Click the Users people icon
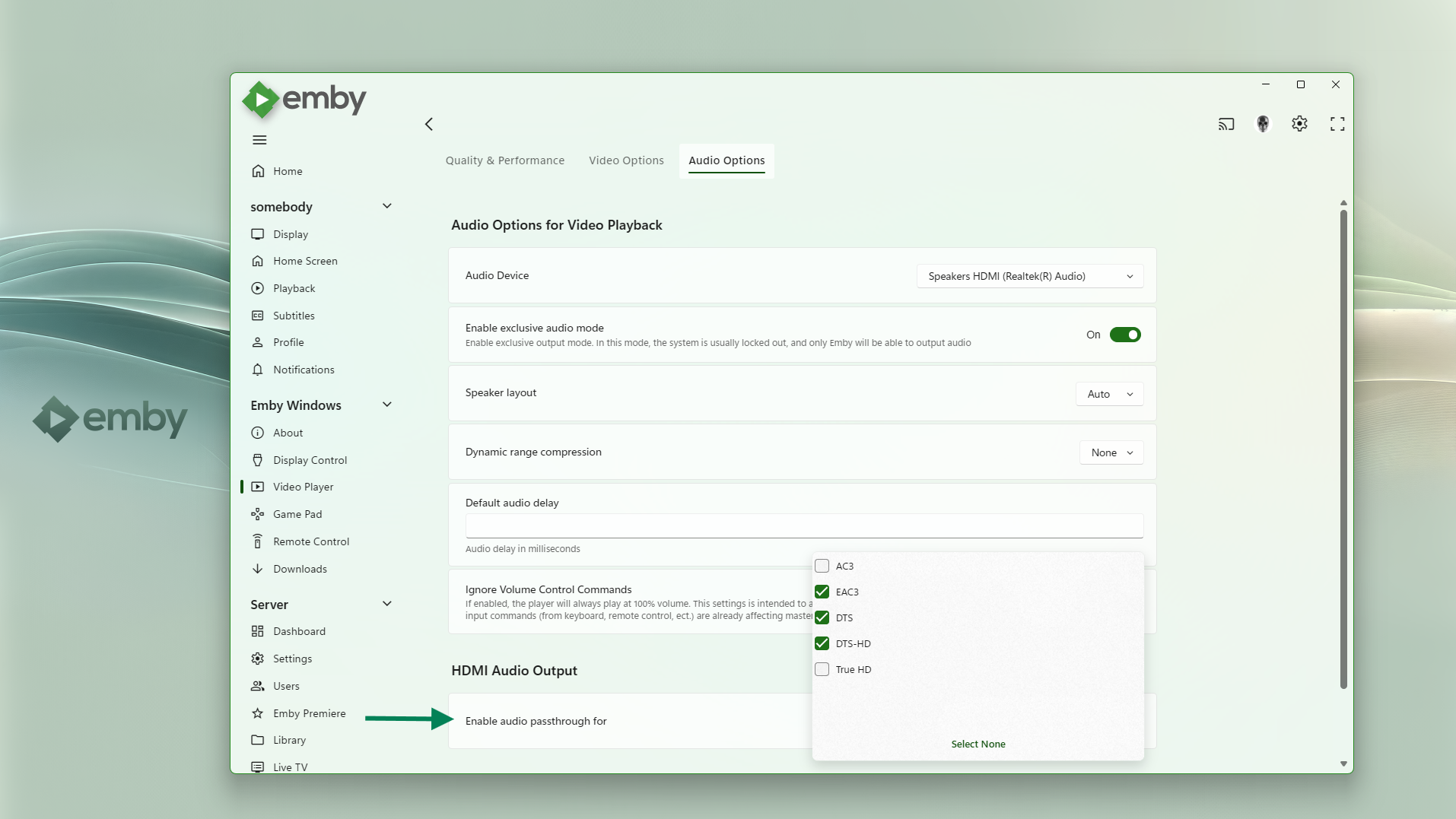This screenshot has height=819, width=1456. coord(258,686)
